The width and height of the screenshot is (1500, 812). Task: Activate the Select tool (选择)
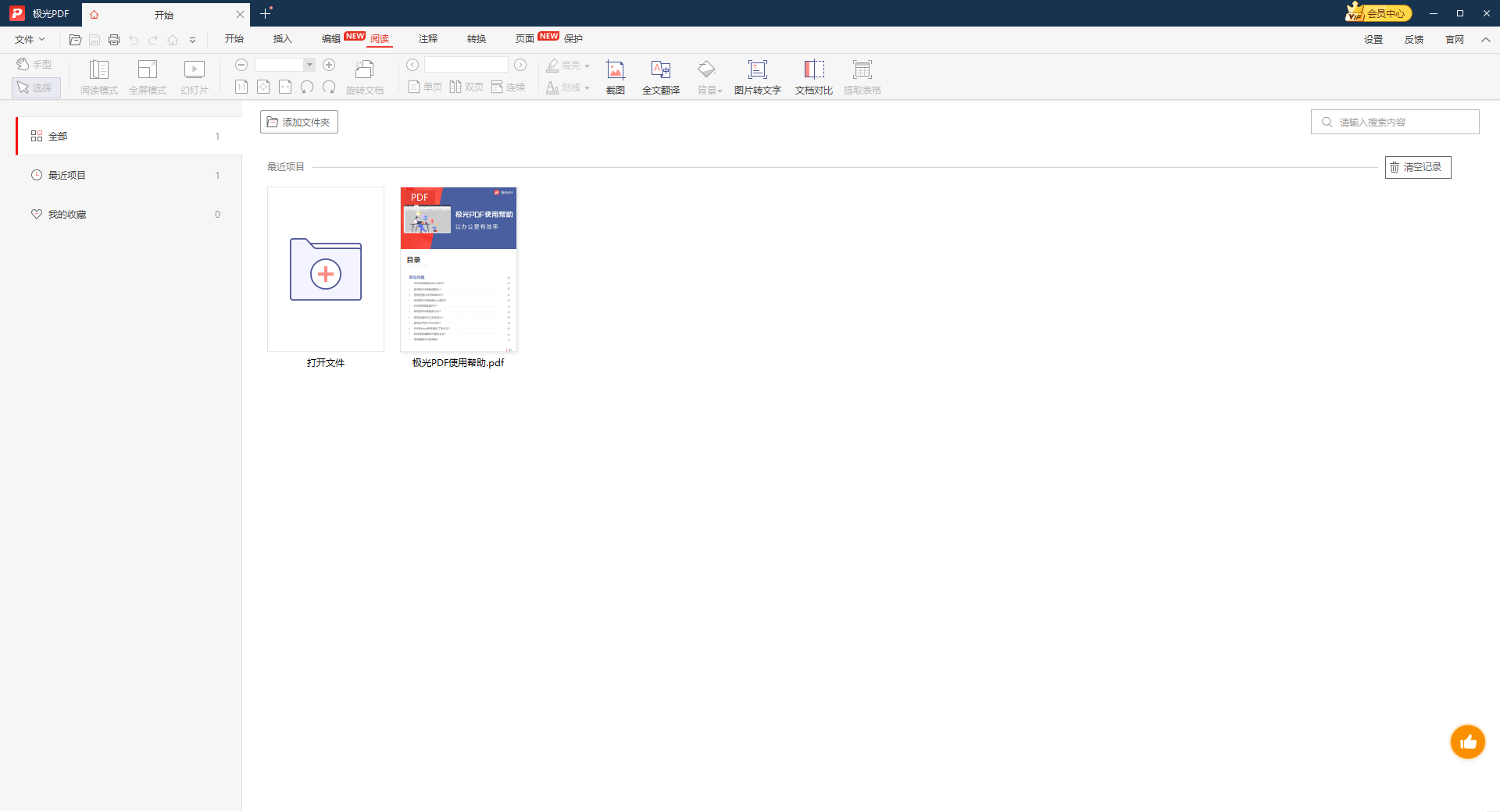click(36, 87)
